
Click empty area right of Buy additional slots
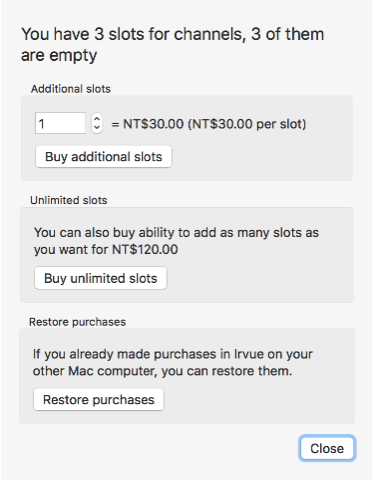(260, 156)
